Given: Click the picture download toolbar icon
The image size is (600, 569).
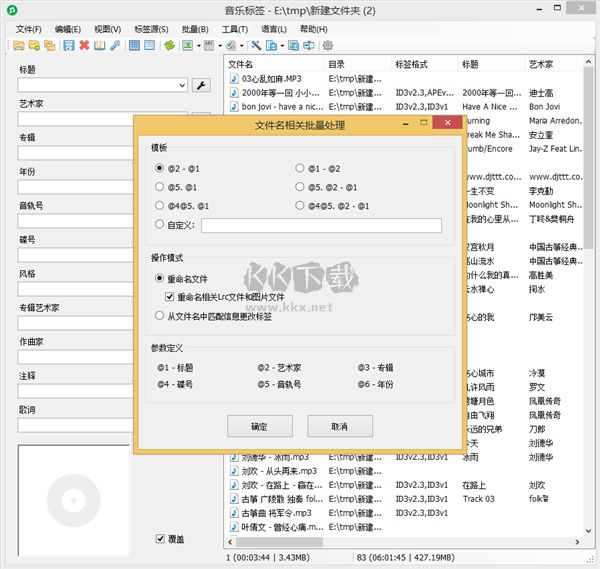Looking at the screenshot, I should pos(188,46).
